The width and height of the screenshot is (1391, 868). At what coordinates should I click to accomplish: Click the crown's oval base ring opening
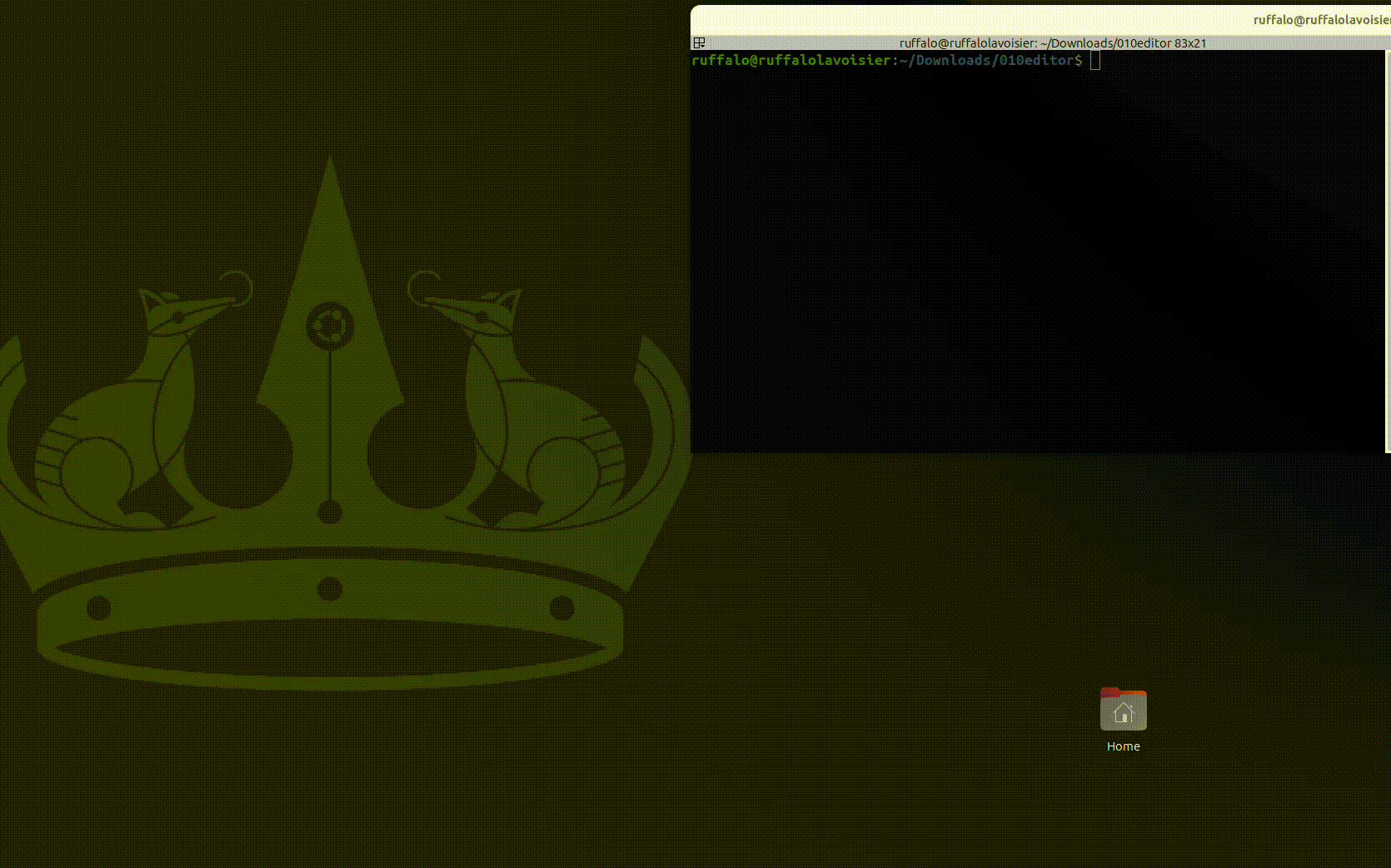coord(330,648)
